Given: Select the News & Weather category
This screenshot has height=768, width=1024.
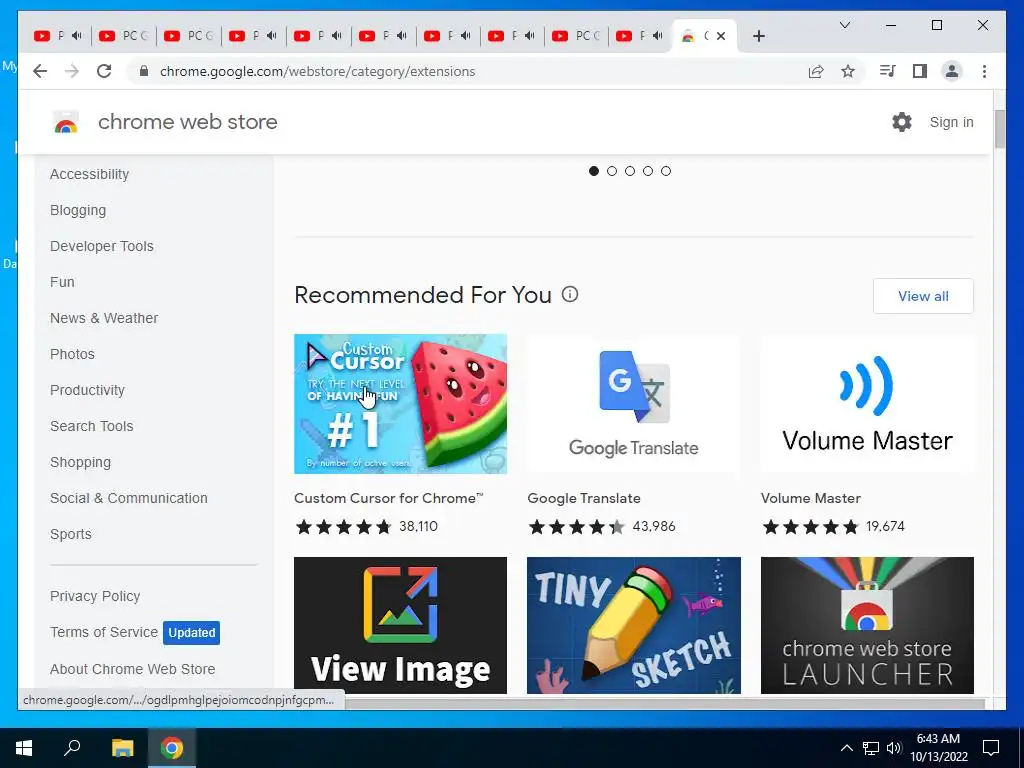Looking at the screenshot, I should [x=104, y=318].
